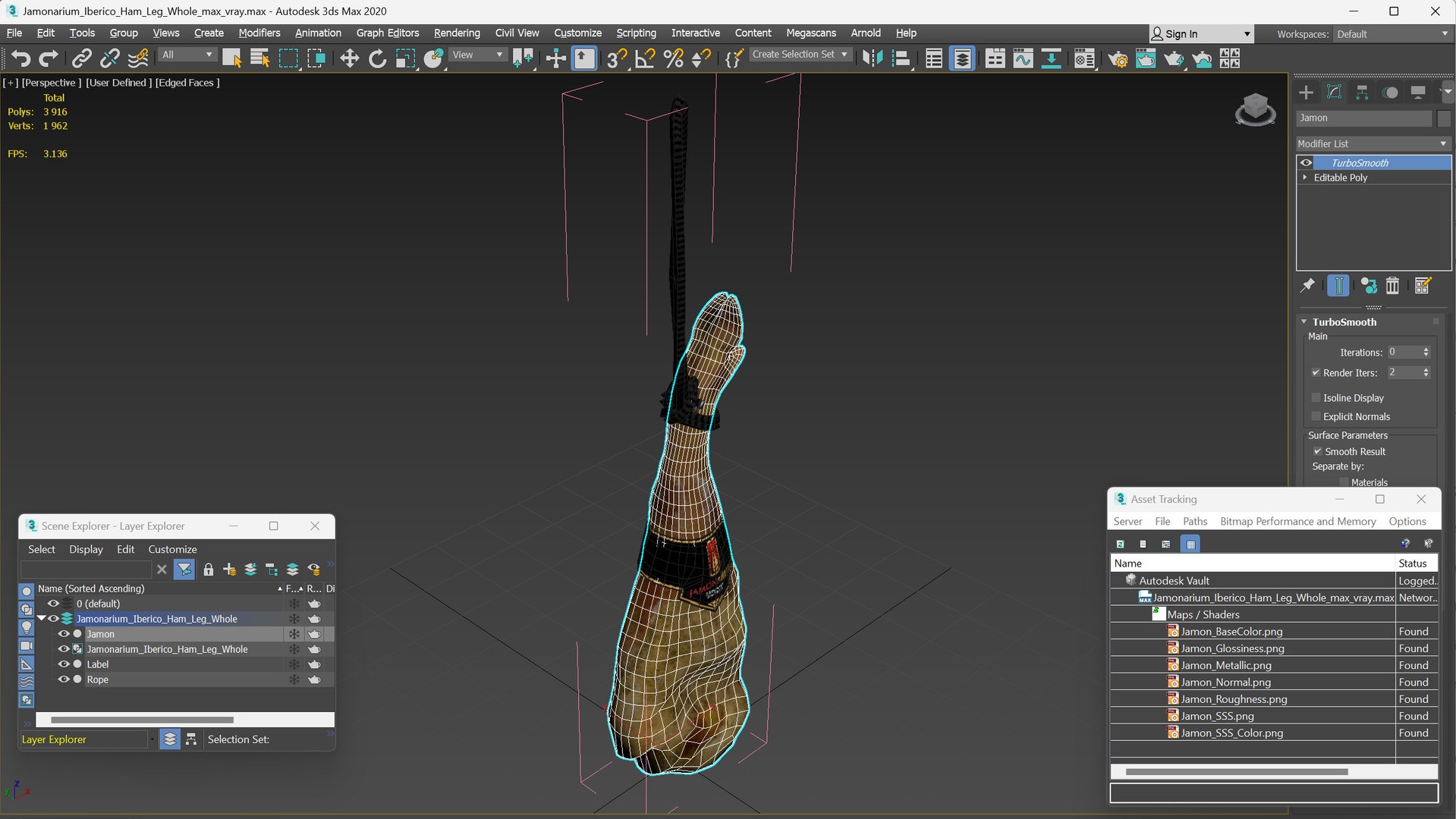This screenshot has width=1456, height=819.
Task: Activate Select and Scale tool
Action: pyautogui.click(x=405, y=58)
